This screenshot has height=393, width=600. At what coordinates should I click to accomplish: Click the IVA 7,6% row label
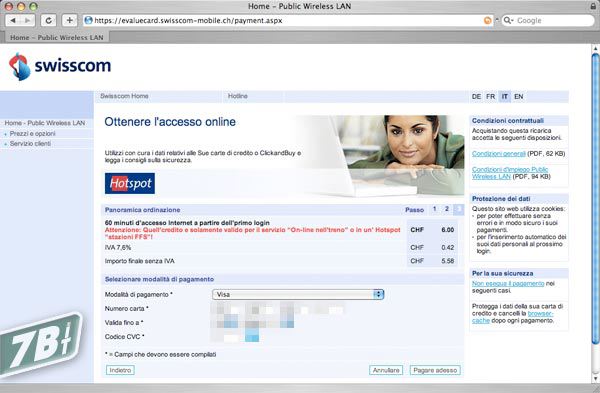click(x=118, y=248)
